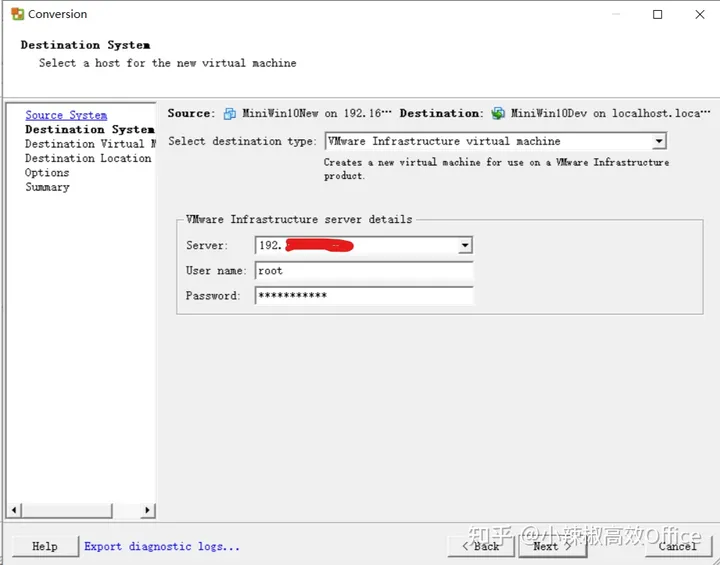Maximize the Conversion window
This screenshot has height=565, width=720.
point(658,14)
